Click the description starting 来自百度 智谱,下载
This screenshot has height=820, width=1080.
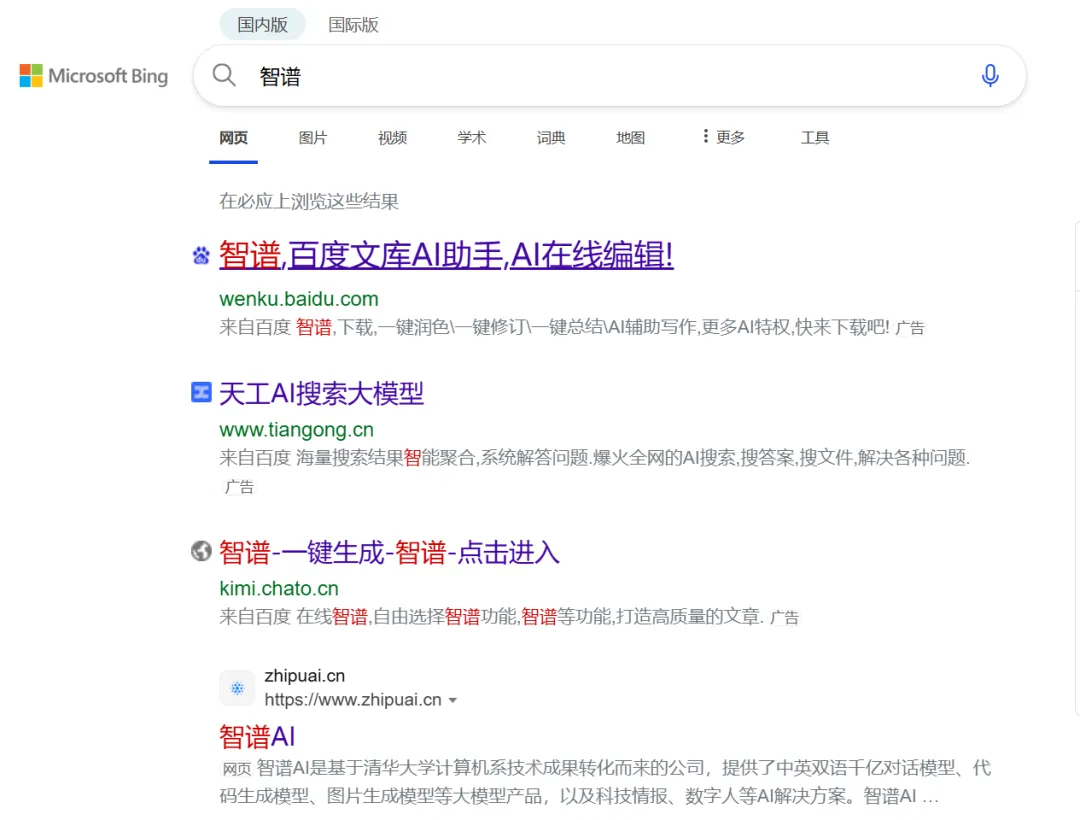(554, 327)
